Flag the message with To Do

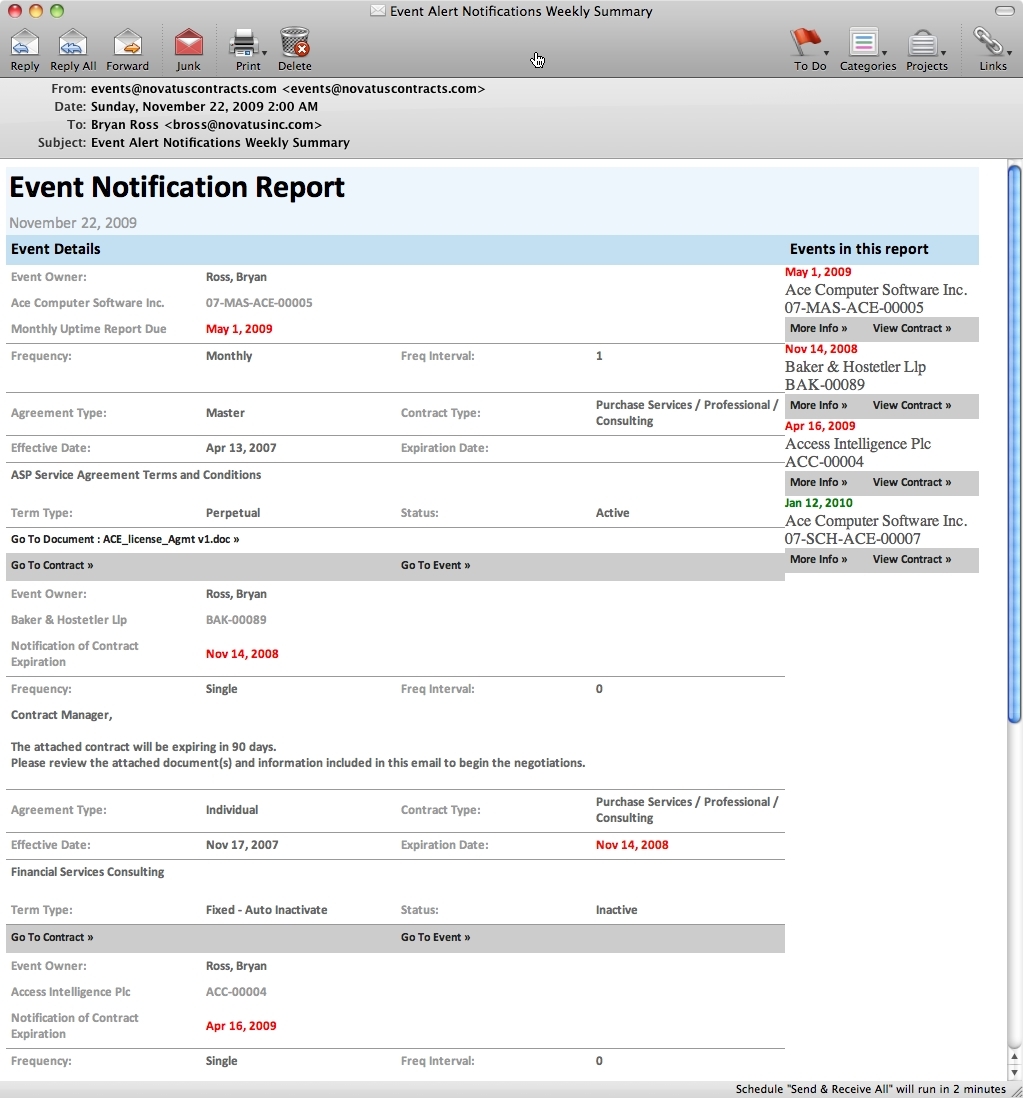tap(807, 50)
